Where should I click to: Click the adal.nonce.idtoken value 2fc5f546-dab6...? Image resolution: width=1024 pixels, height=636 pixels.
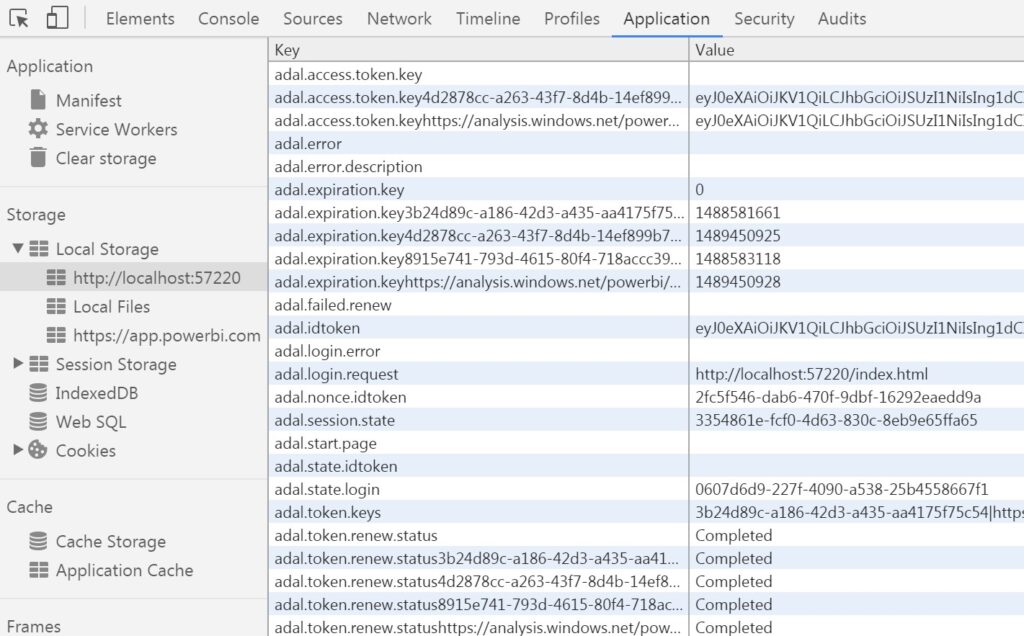(x=838, y=397)
